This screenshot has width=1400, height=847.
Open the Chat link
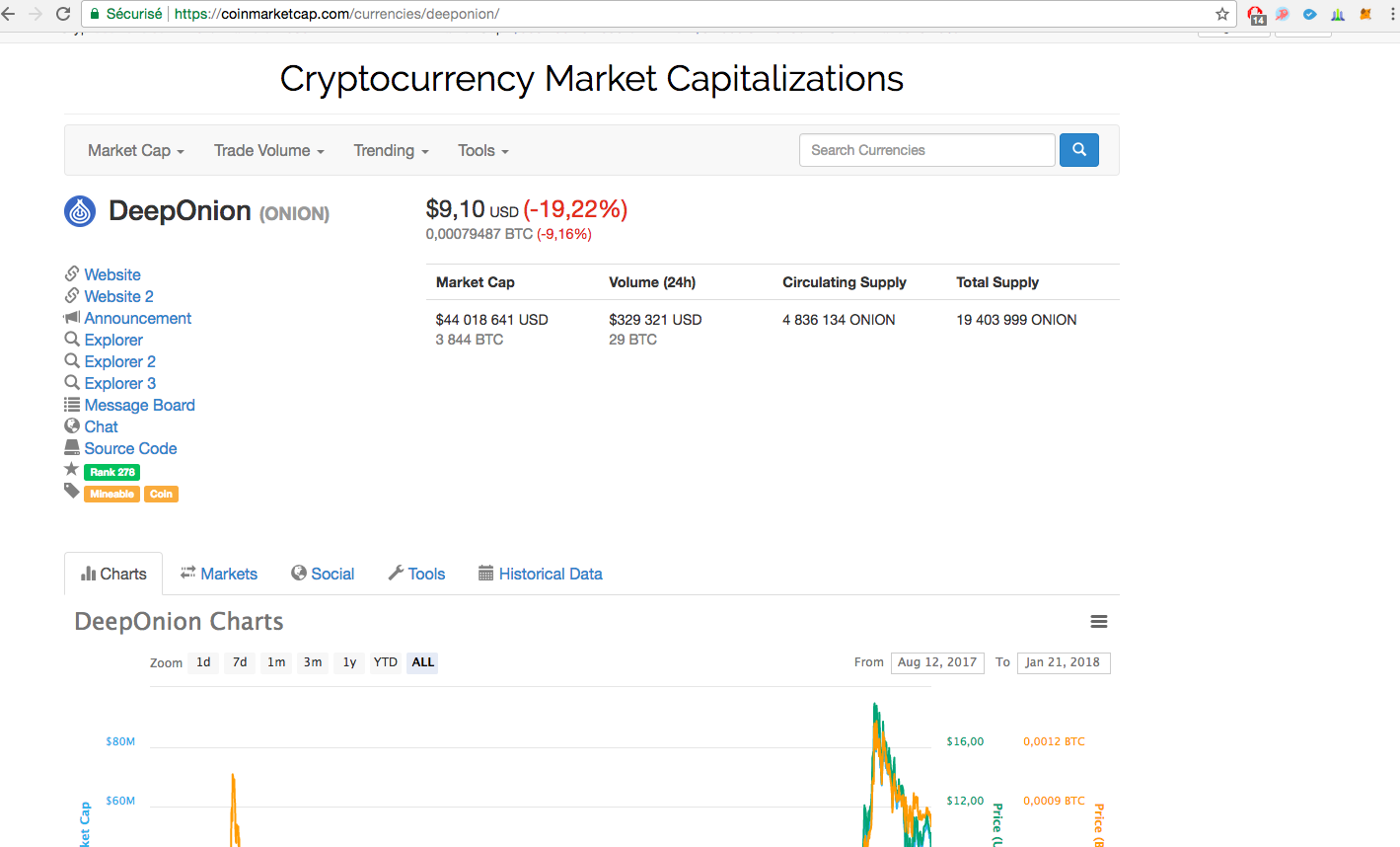tap(102, 426)
